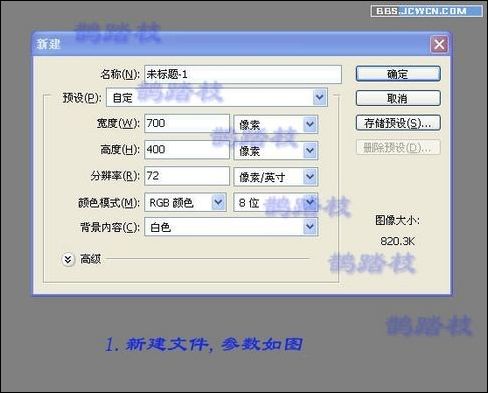
Task: Click the 820.3K image size value
Action: pyautogui.click(x=398, y=241)
